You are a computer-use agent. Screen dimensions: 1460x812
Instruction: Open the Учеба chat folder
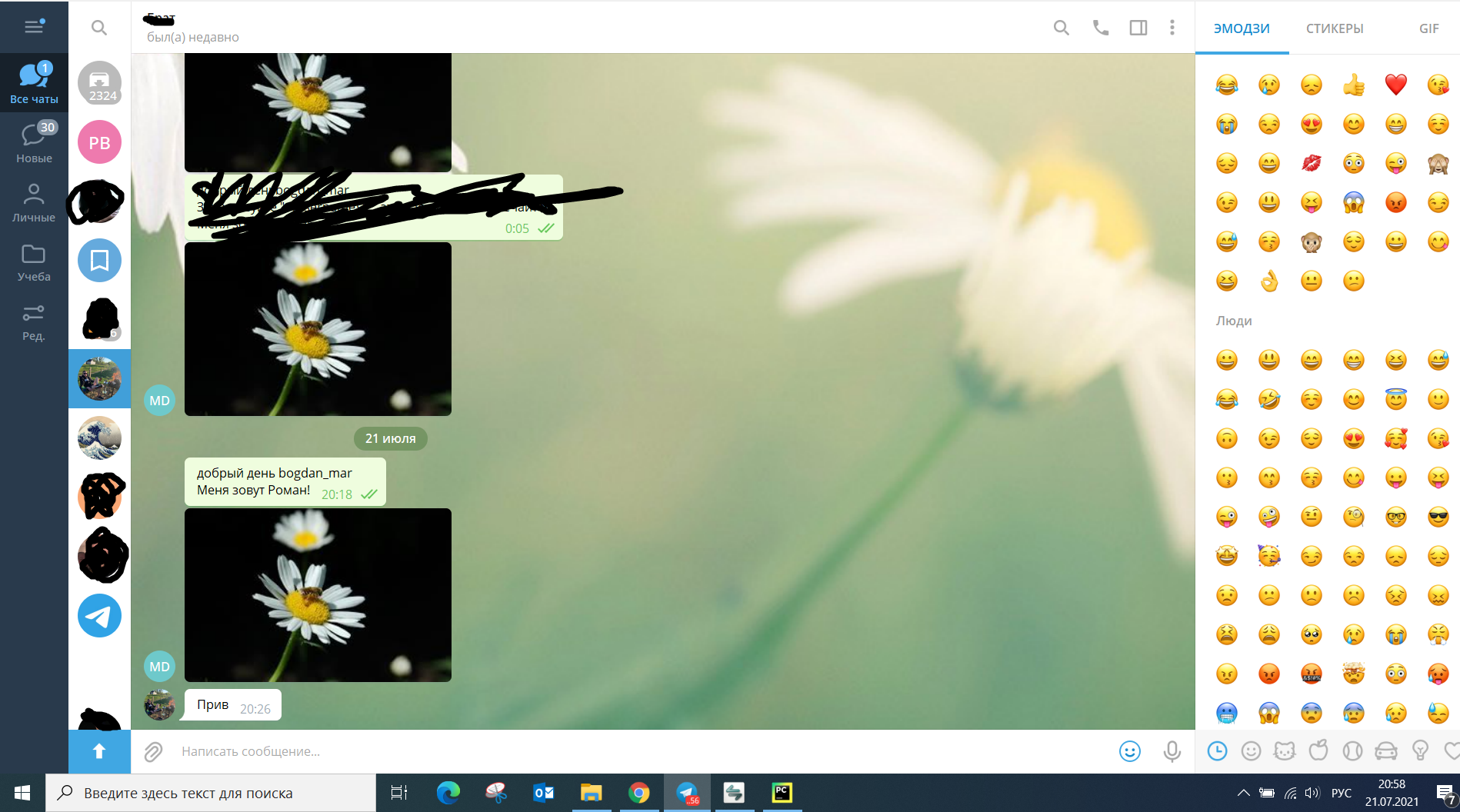[x=34, y=261]
